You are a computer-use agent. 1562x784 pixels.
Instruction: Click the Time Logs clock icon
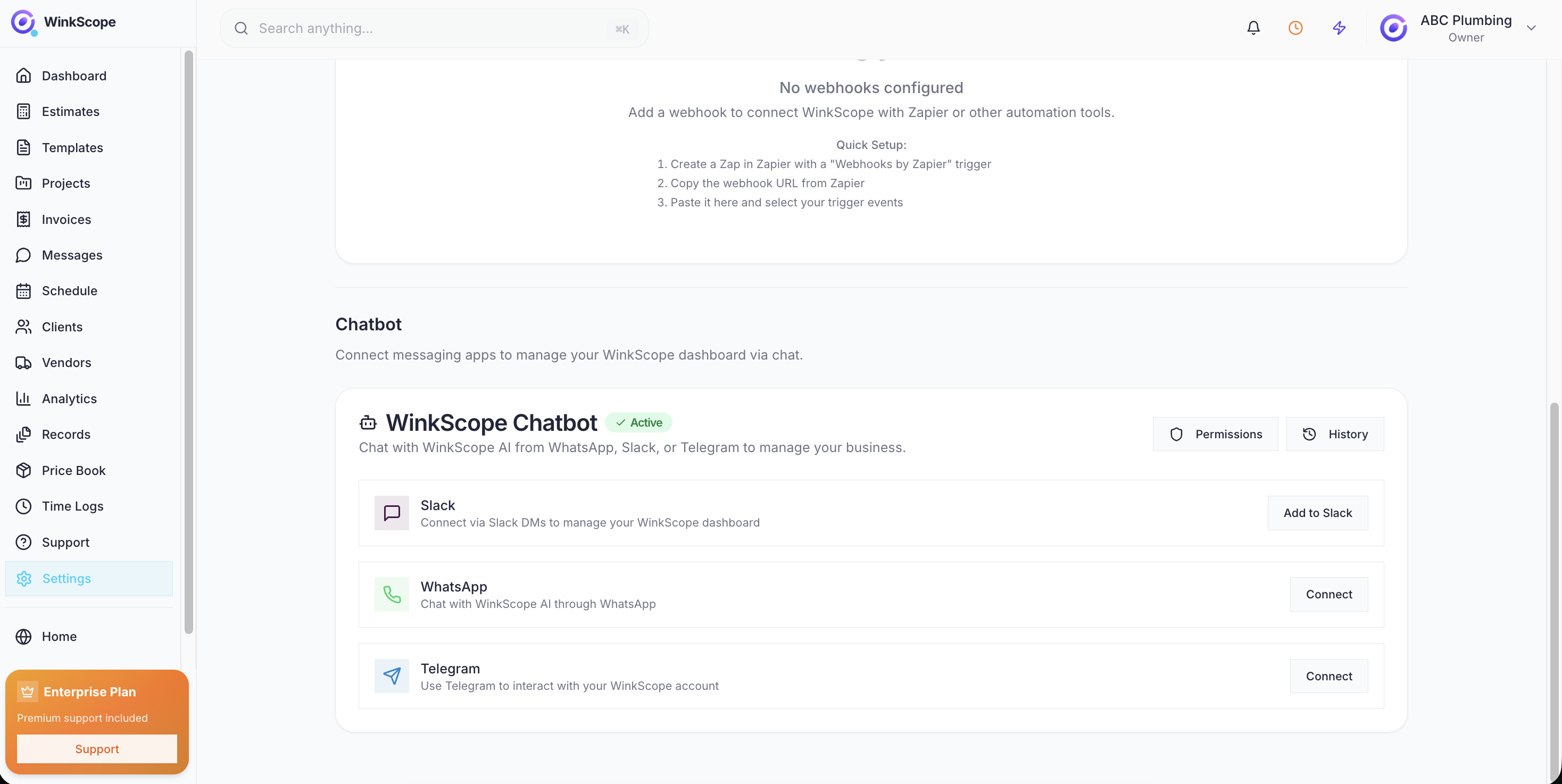point(23,506)
